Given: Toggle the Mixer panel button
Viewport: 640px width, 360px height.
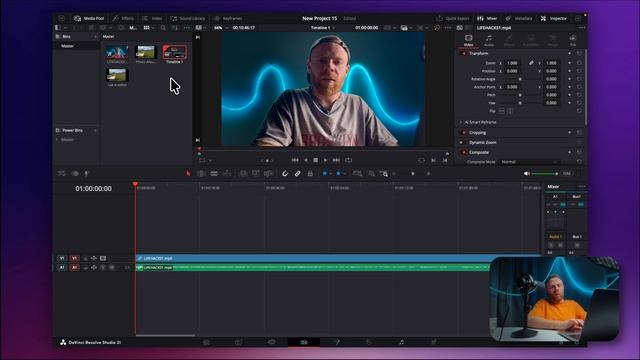Looking at the screenshot, I should coord(487,18).
